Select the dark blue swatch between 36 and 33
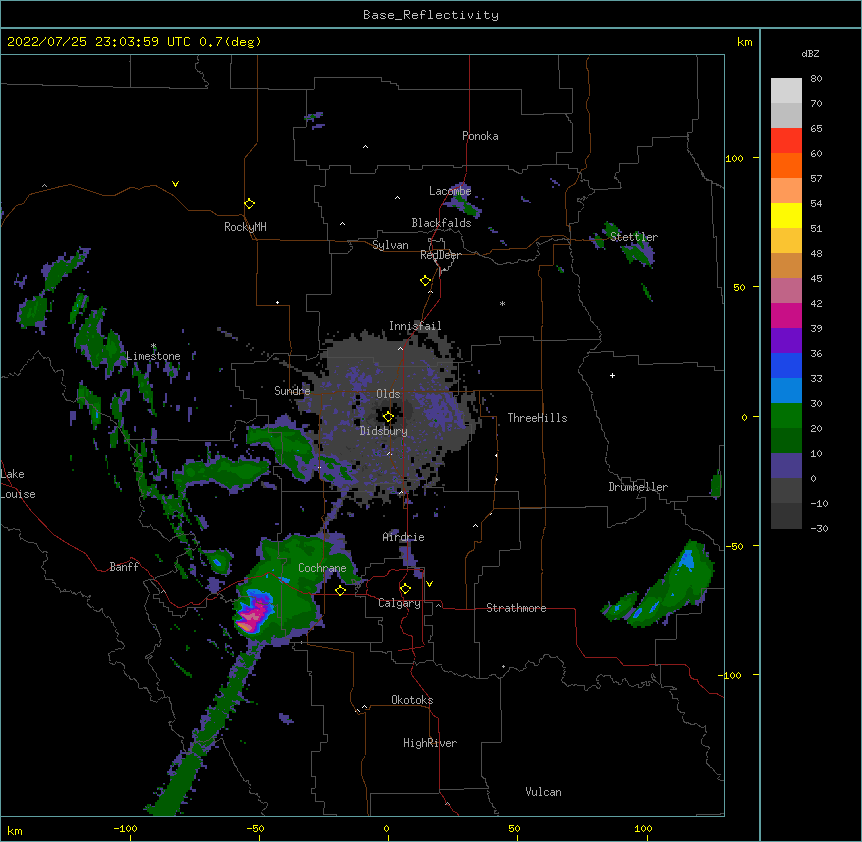Screen dimensions: 862x842 coord(786,365)
